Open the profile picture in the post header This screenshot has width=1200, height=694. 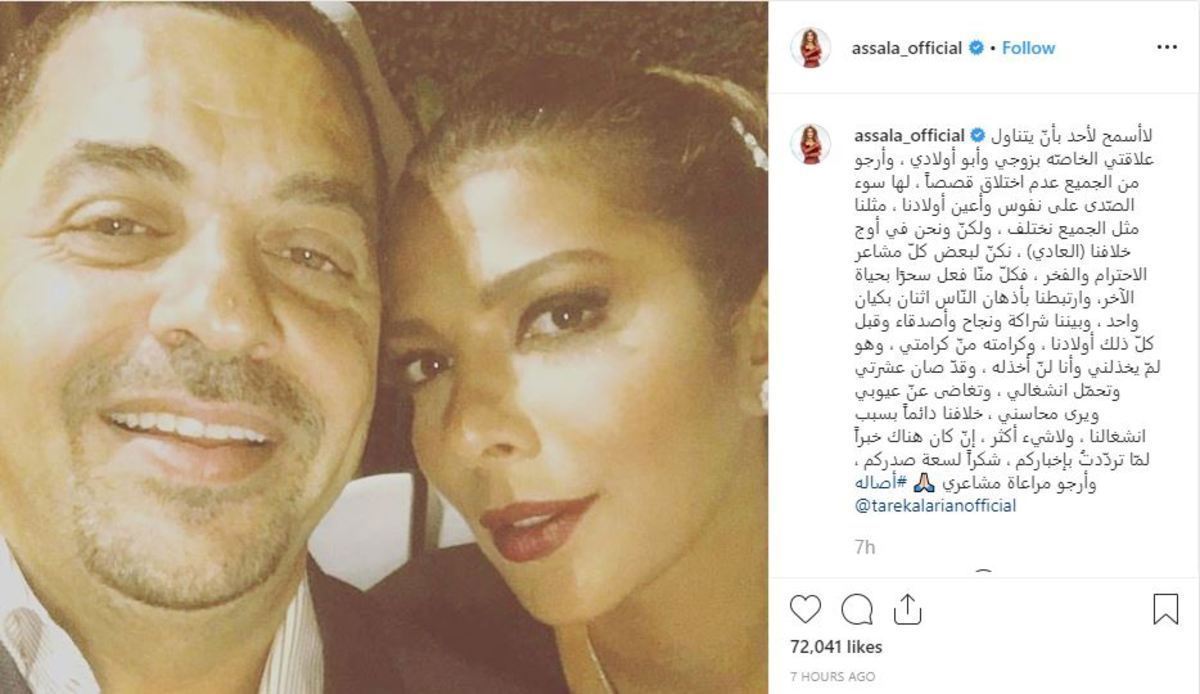(810, 48)
